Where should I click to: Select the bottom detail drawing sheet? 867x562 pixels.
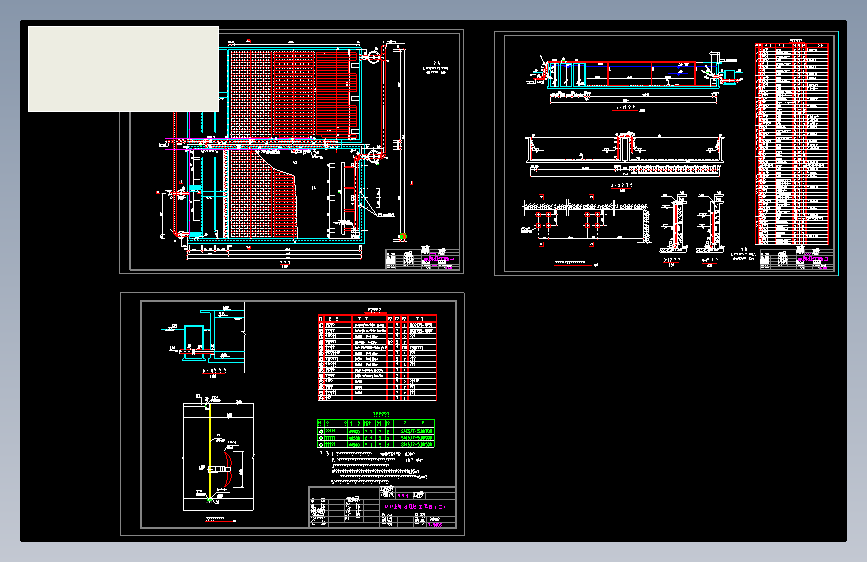pos(292,414)
